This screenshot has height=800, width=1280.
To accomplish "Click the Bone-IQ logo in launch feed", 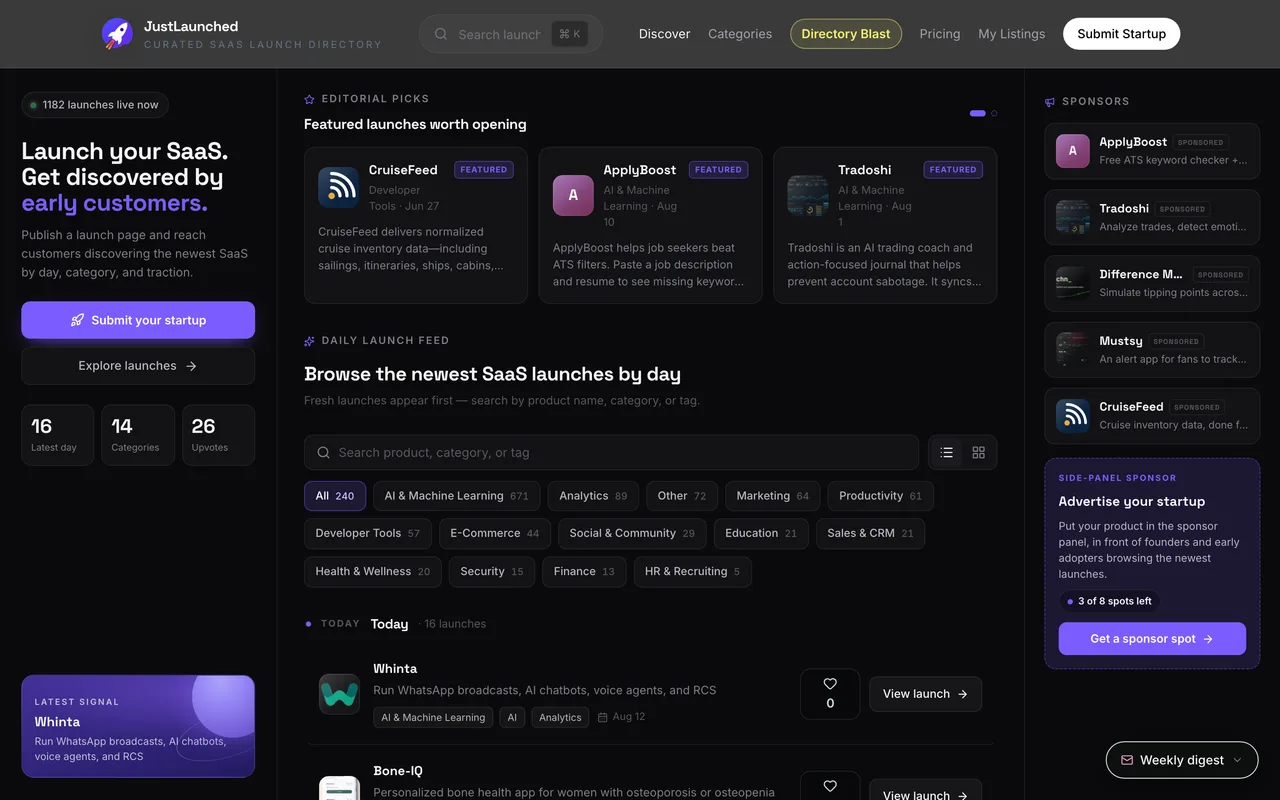I will point(339,788).
